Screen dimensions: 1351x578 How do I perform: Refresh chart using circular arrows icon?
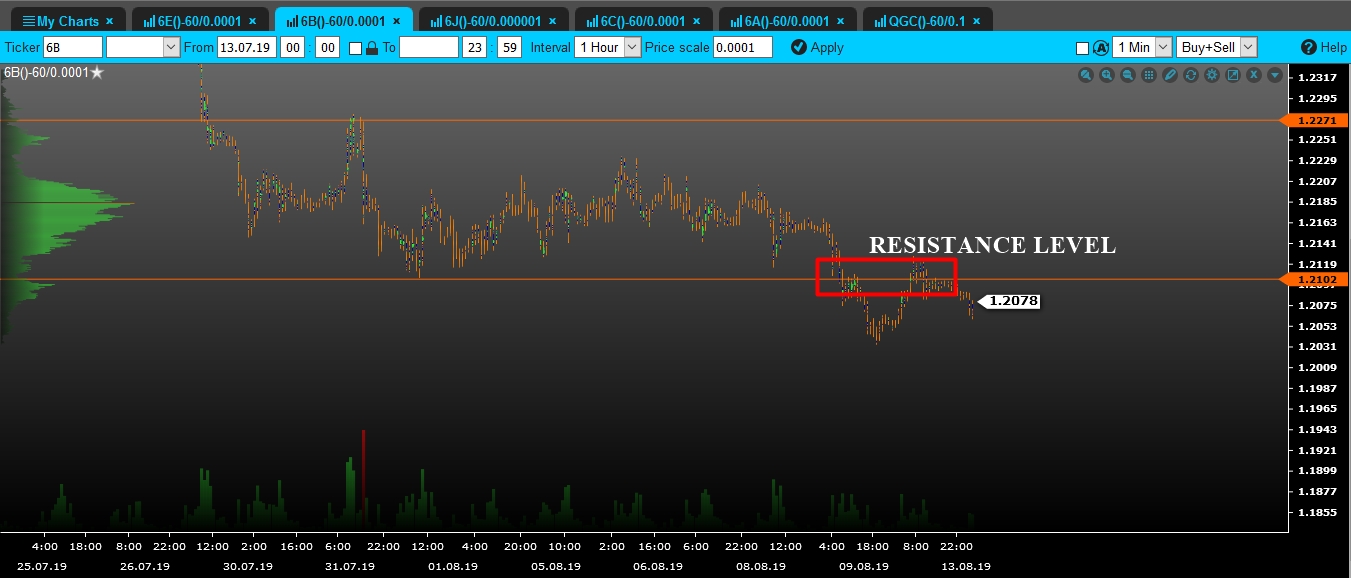(x=1191, y=75)
